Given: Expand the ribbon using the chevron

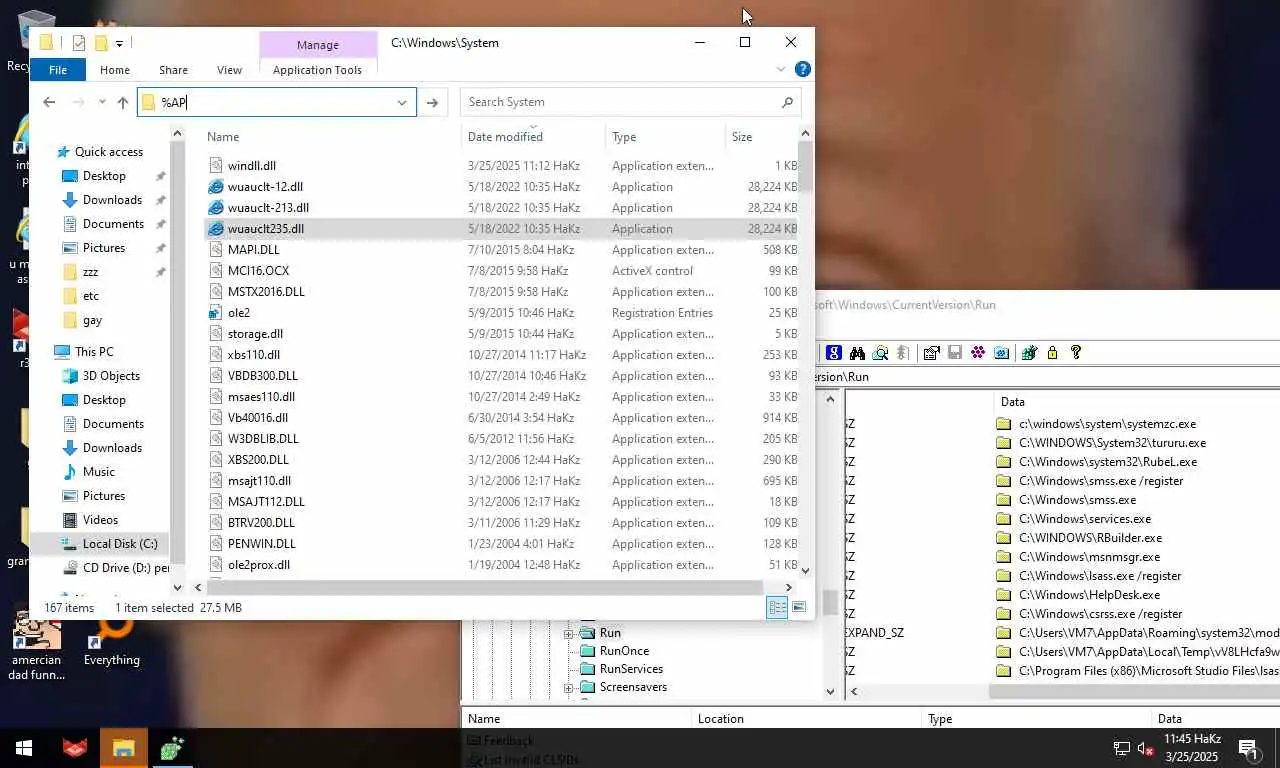Looking at the screenshot, I should click(x=781, y=69).
